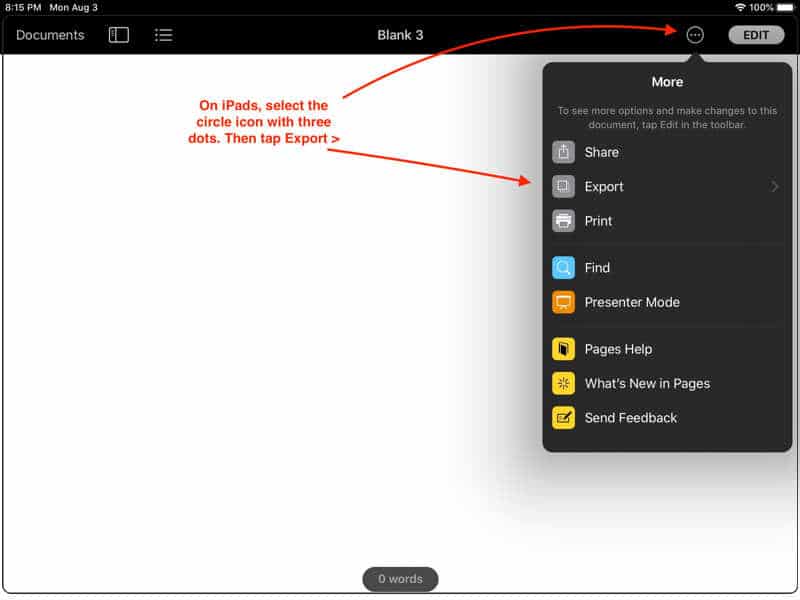Open the More circle icon with three dots
The width and height of the screenshot is (800, 600).
(695, 35)
